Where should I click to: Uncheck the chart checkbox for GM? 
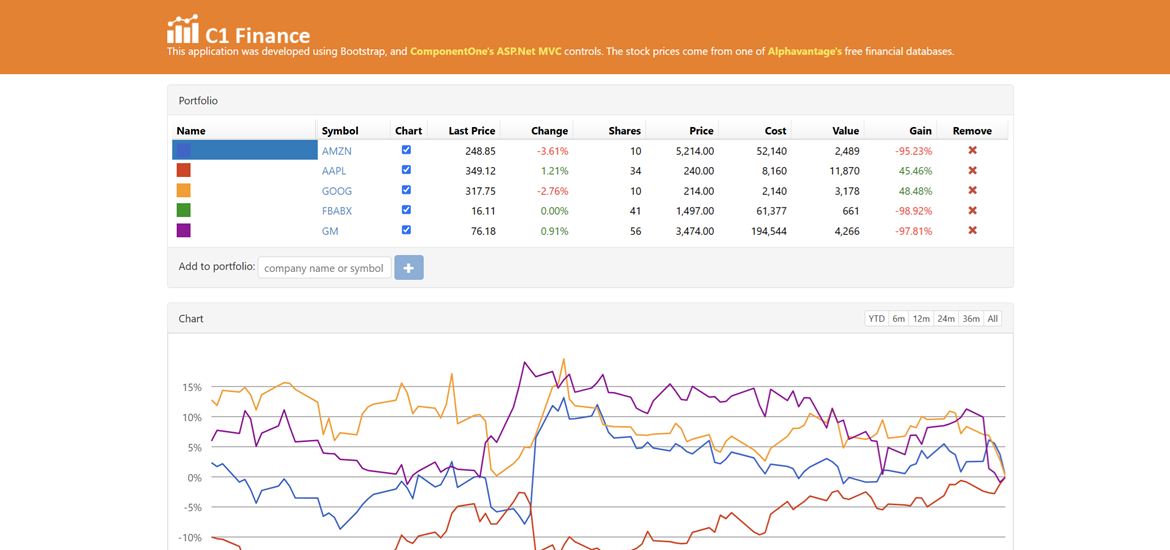point(407,231)
